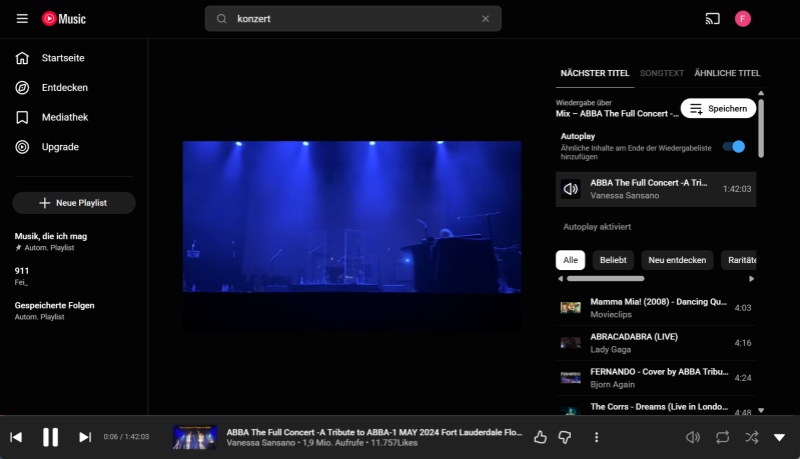The width and height of the screenshot is (800, 459).
Task: Click the horizontal chip scrollbar thumb
Action: (605, 279)
